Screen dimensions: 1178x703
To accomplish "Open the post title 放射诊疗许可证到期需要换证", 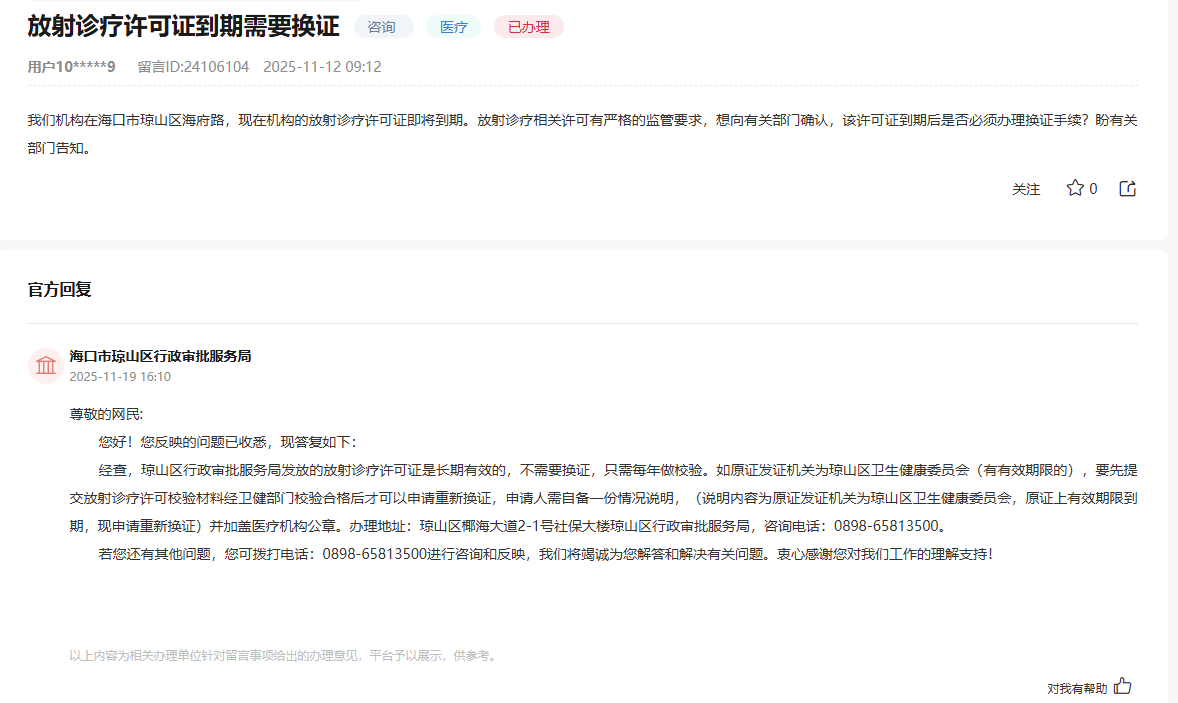I will pos(182,26).
